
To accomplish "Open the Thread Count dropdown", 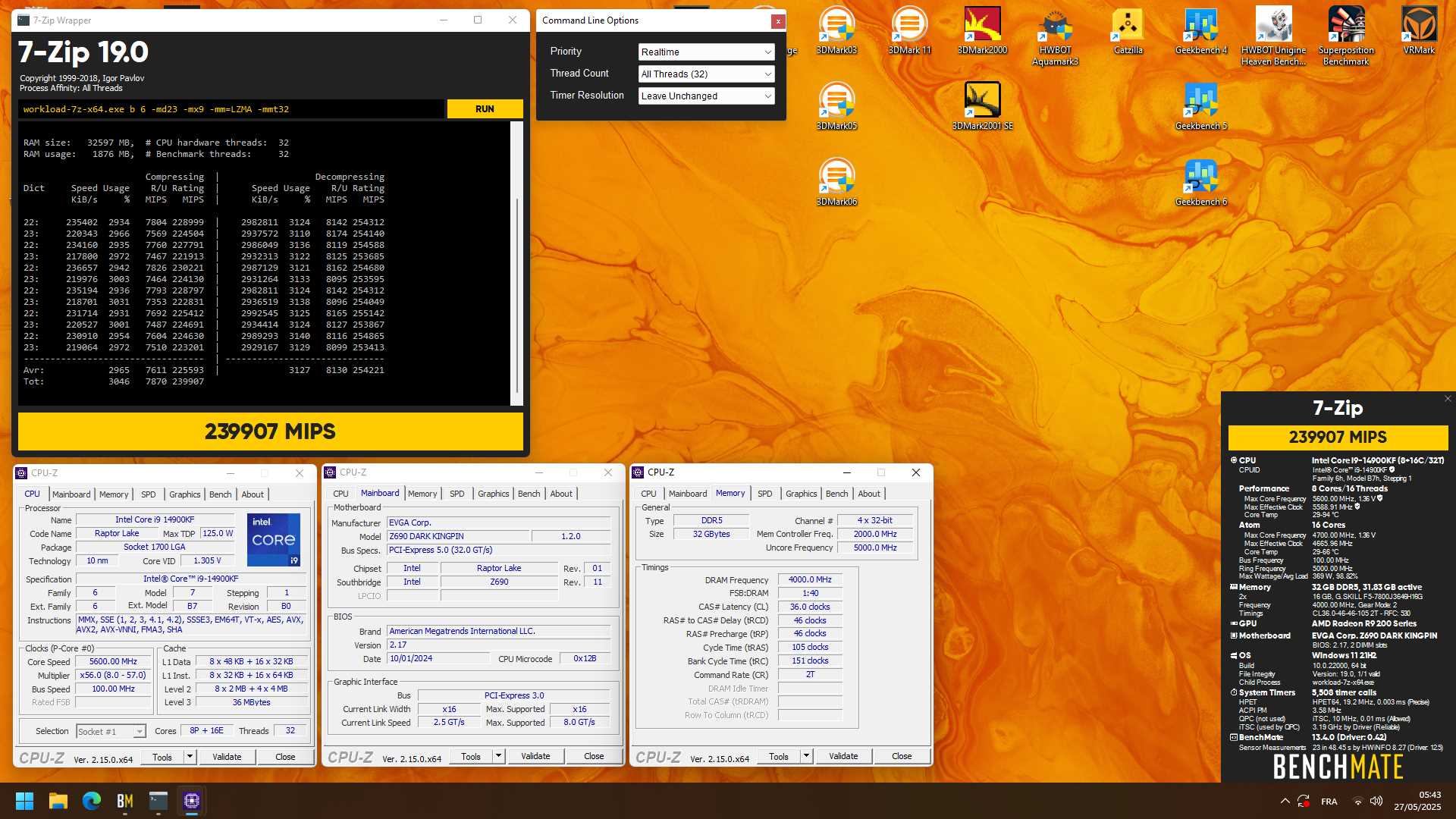I will [x=706, y=74].
